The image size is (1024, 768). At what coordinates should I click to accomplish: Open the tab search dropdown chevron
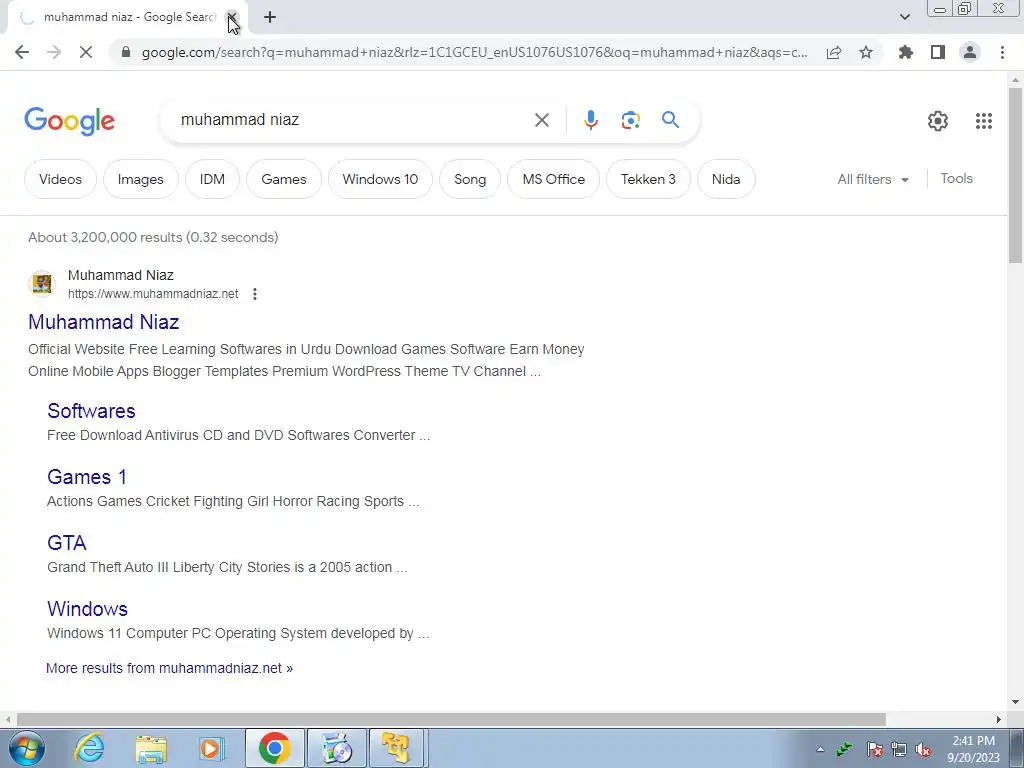click(904, 17)
